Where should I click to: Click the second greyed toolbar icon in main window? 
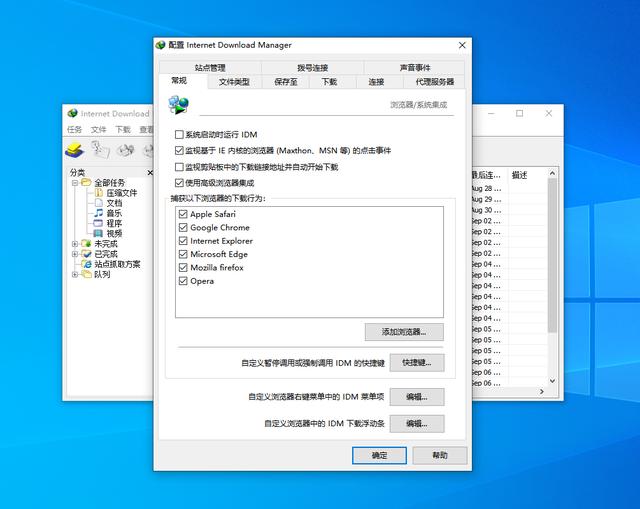point(100,150)
